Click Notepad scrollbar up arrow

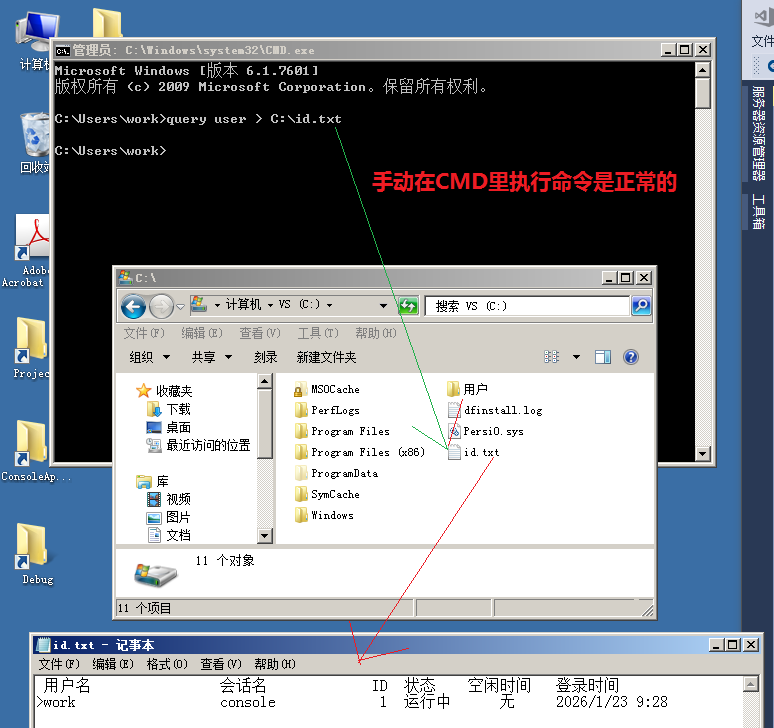pos(750,684)
